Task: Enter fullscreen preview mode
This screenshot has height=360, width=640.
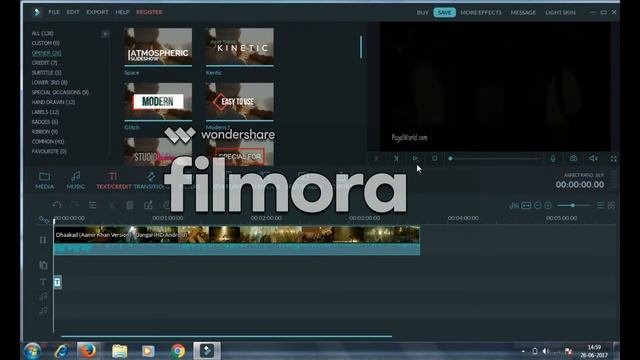Action: tap(613, 158)
